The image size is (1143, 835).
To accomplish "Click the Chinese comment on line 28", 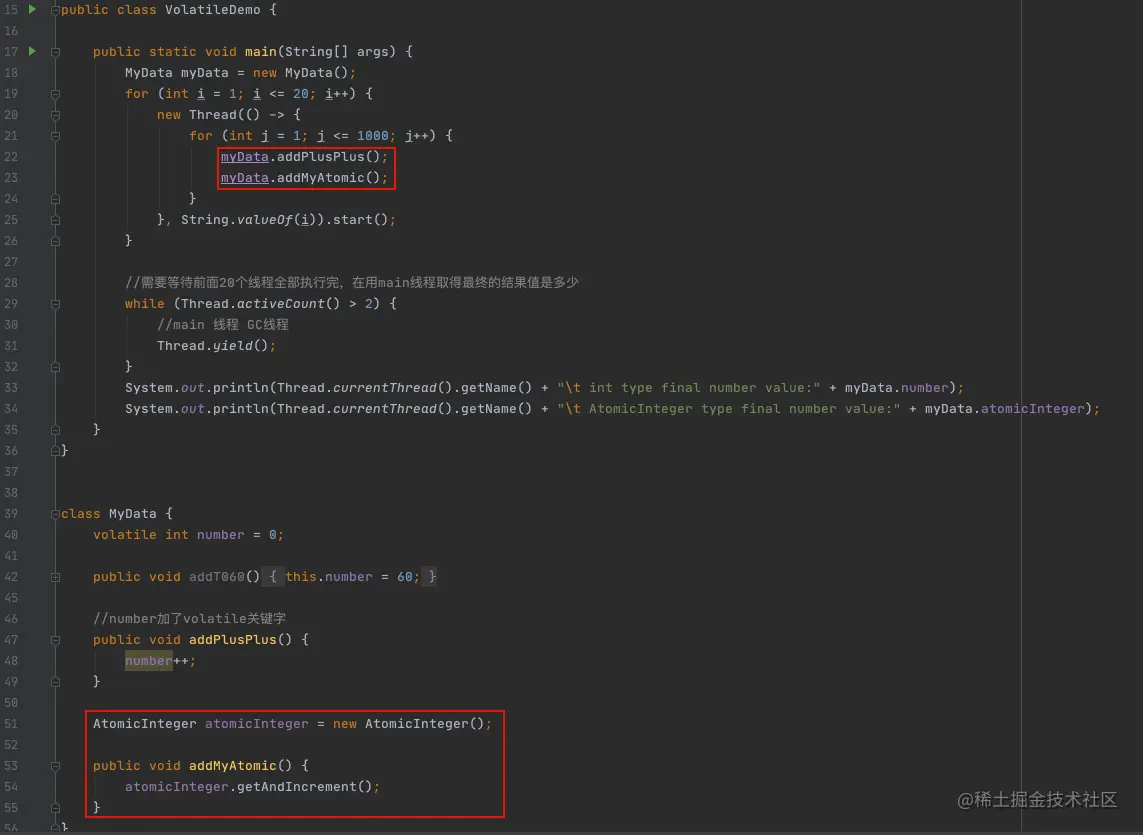I will [351, 282].
